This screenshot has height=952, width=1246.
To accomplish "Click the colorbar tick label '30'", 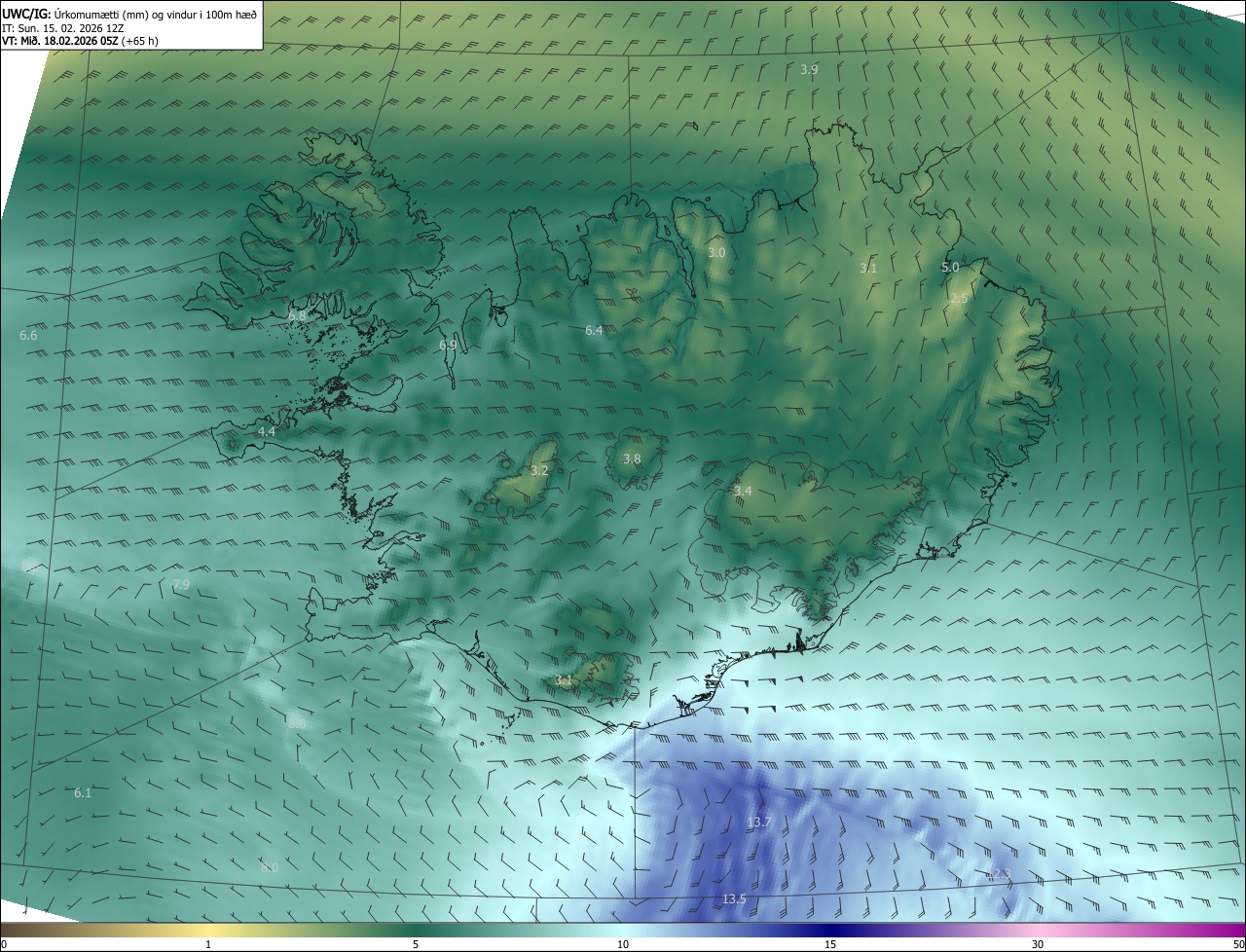I will (x=1038, y=944).
